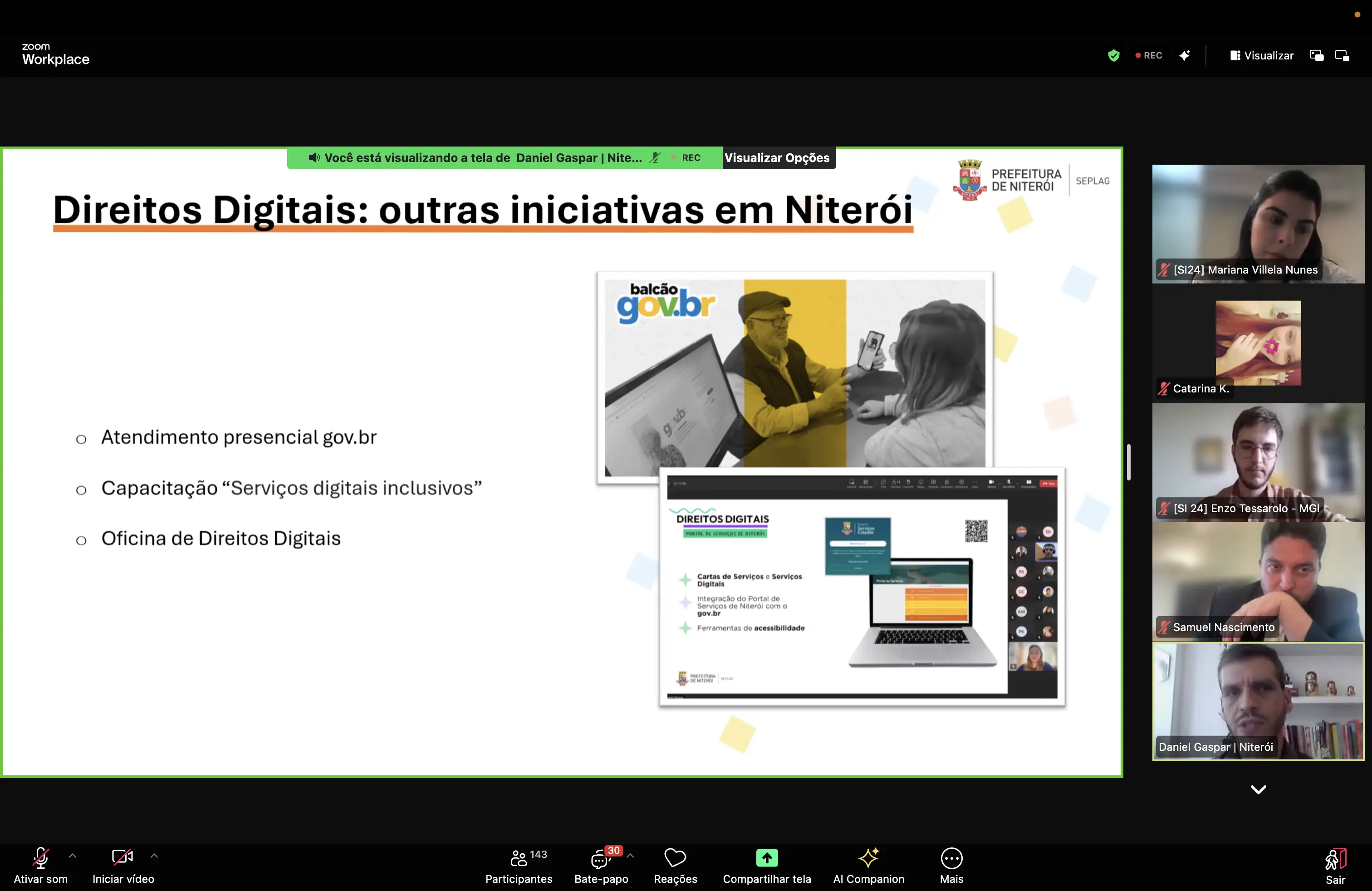Open the Mais menu
Image resolution: width=1372 pixels, height=891 pixels.
(x=951, y=859)
